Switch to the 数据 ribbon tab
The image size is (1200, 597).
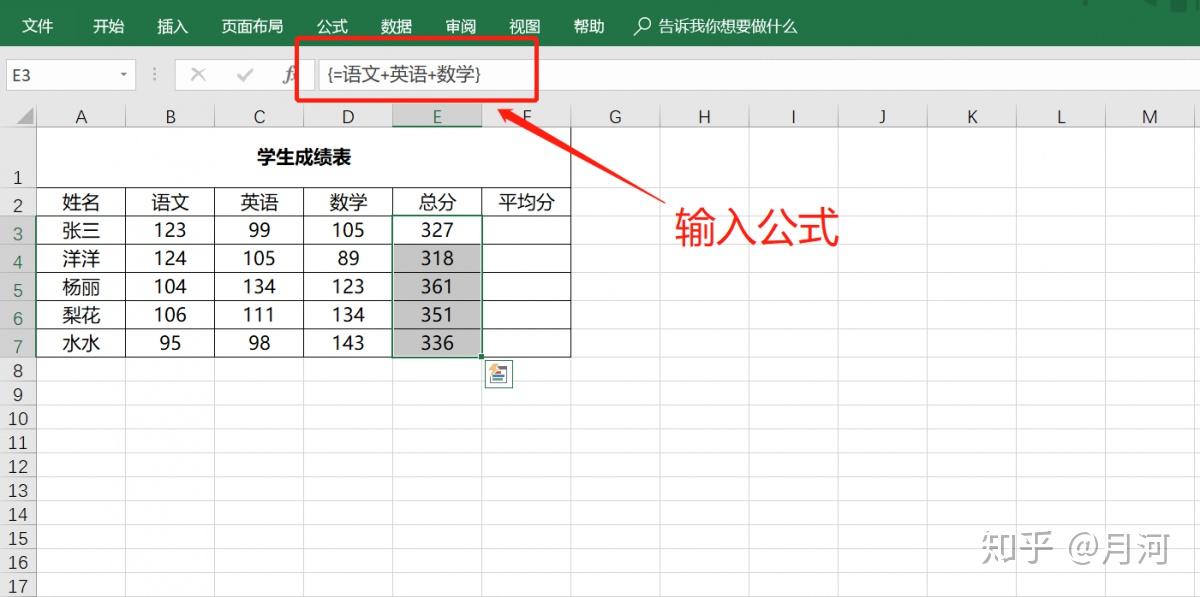coord(396,27)
